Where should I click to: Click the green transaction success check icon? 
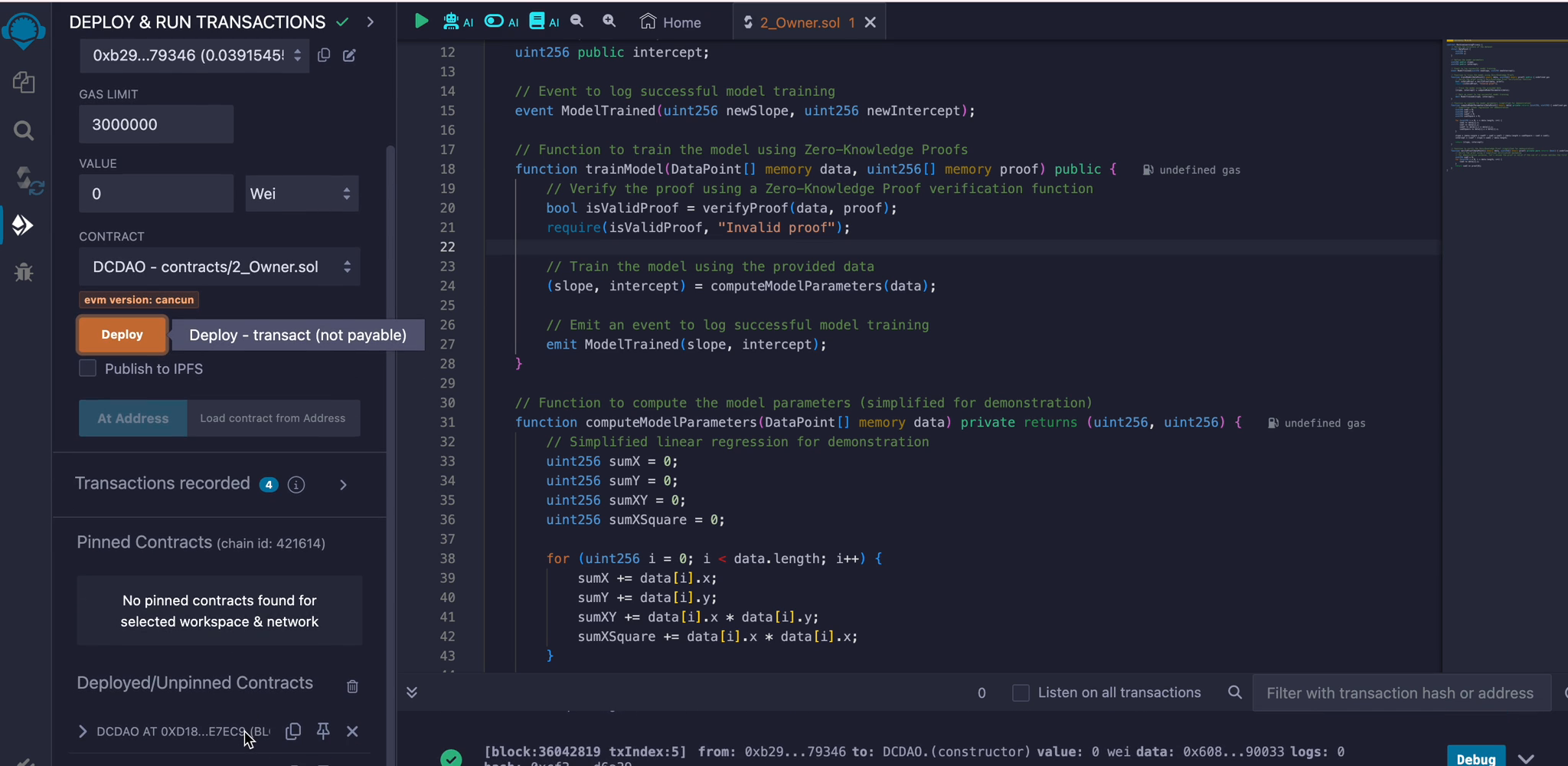pyautogui.click(x=451, y=758)
